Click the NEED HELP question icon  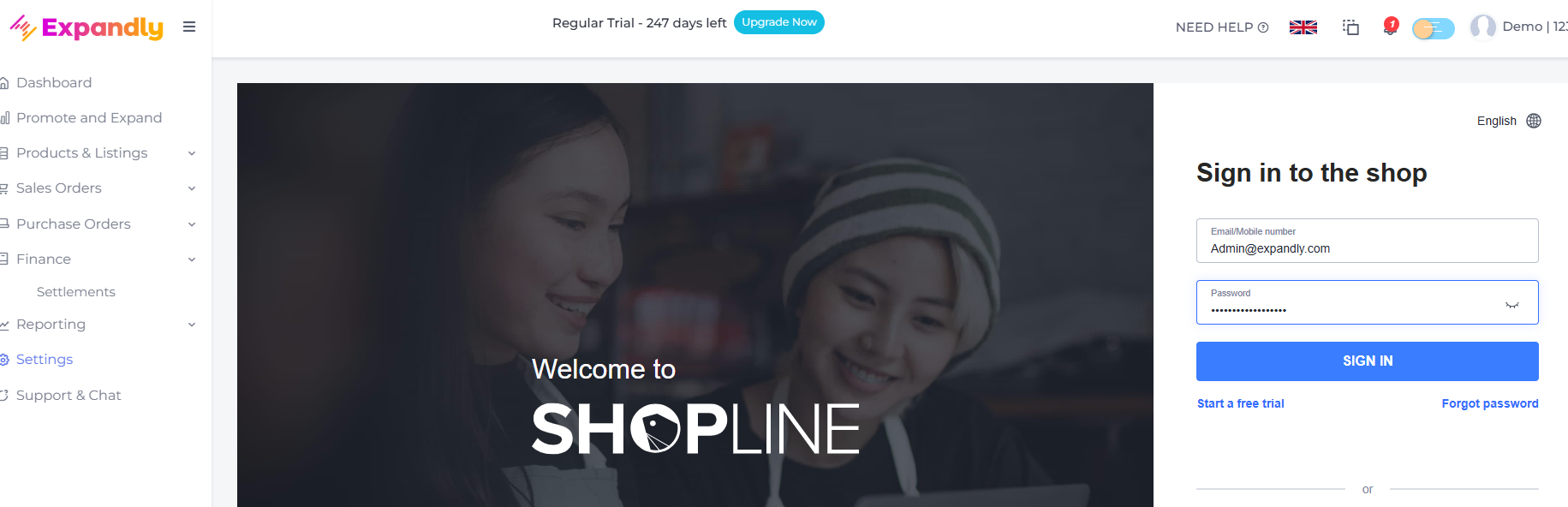tap(1263, 27)
